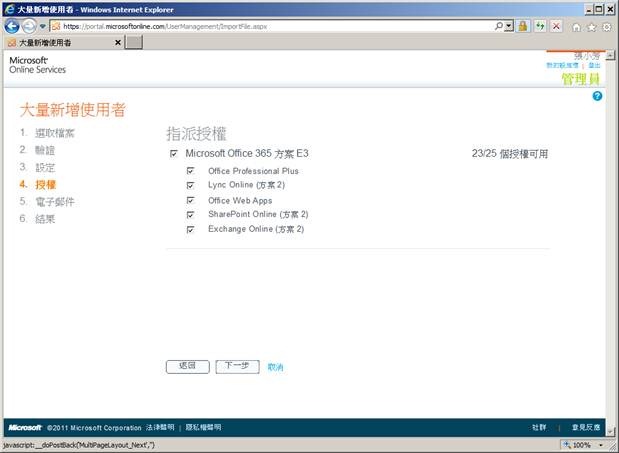
Task: Click the 下一步 next button
Action: point(237,367)
